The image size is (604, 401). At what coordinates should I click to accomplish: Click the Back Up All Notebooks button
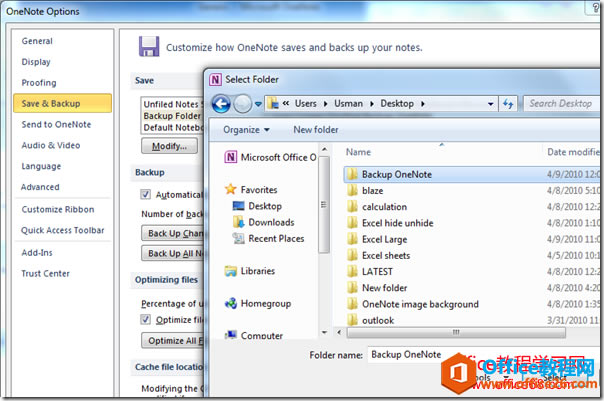pyautogui.click(x=173, y=253)
